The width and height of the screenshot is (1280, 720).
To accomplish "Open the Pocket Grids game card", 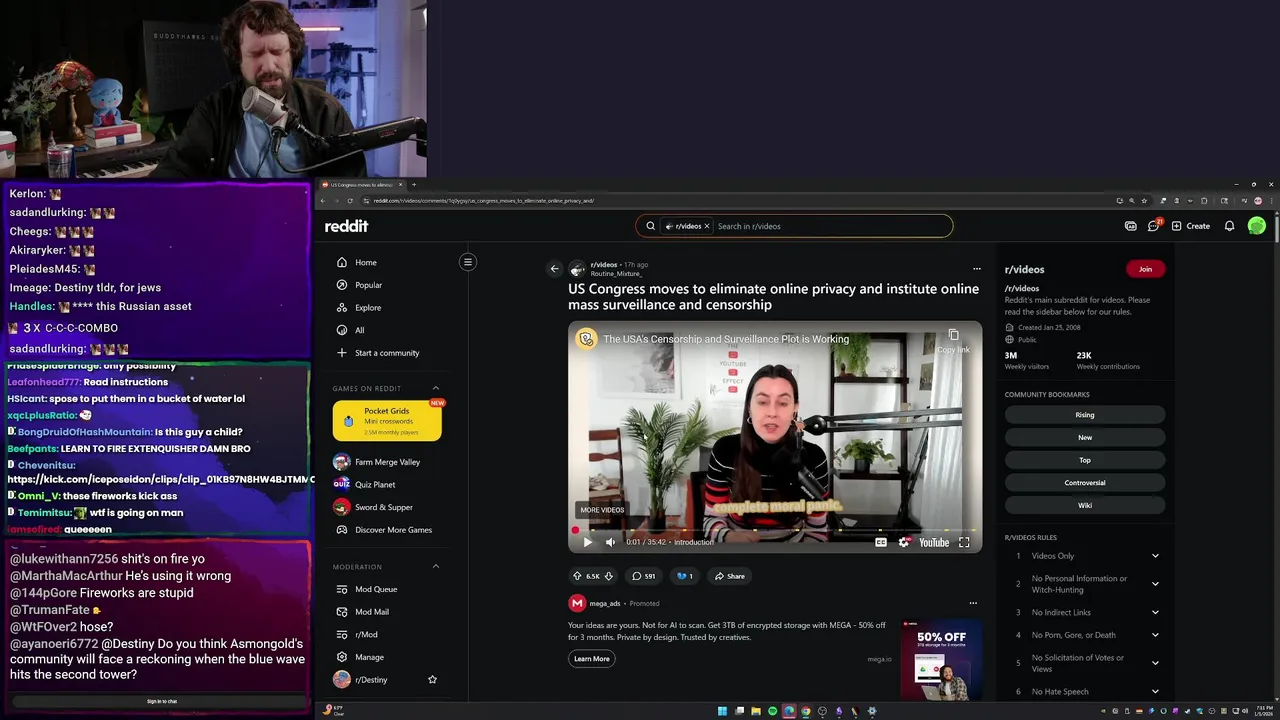I will (x=387, y=421).
